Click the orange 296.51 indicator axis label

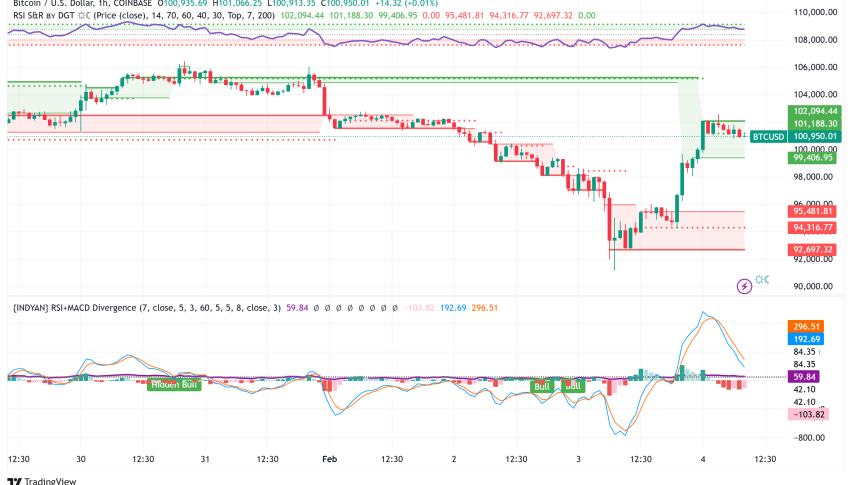coord(806,326)
